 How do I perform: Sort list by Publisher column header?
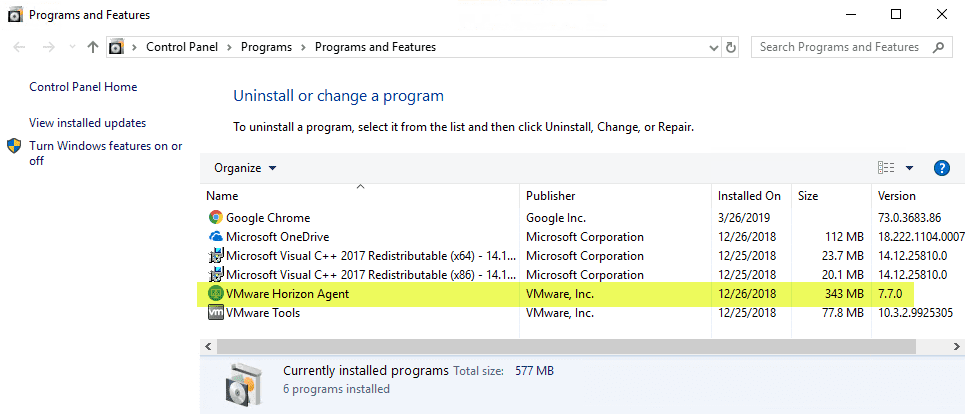(x=551, y=196)
